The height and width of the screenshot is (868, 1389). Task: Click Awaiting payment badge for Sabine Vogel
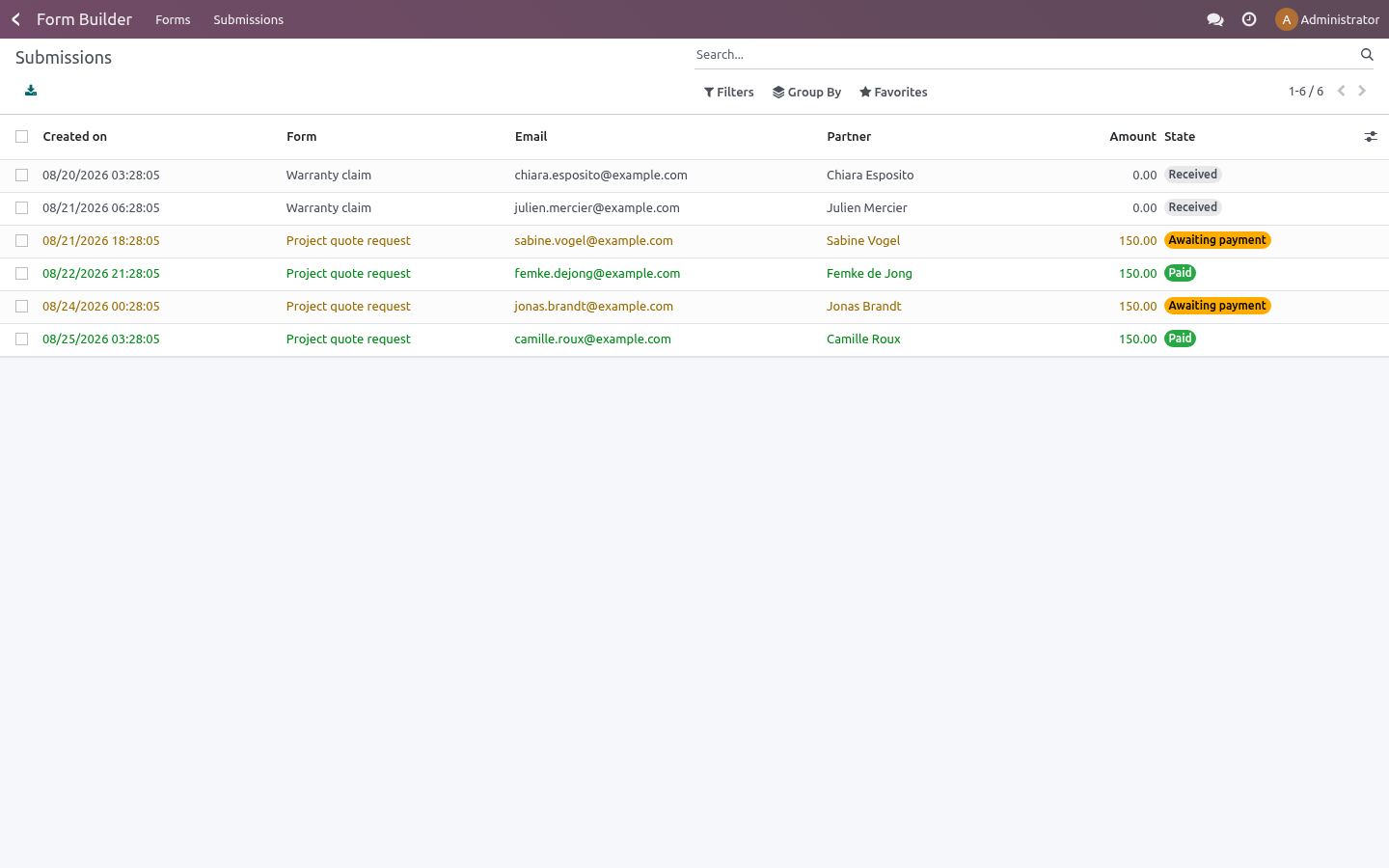(x=1217, y=240)
